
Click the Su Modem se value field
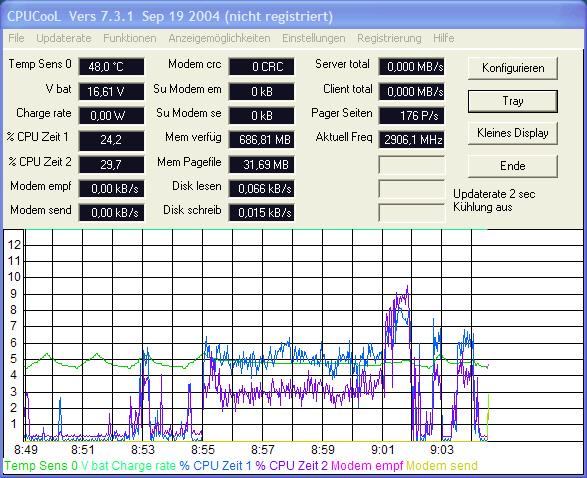pyautogui.click(x=261, y=116)
